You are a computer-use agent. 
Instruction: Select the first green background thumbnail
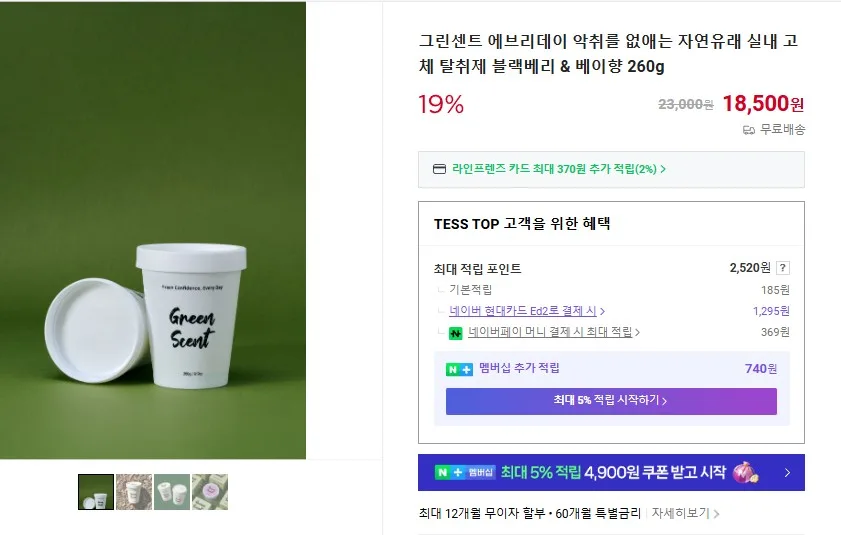click(96, 492)
